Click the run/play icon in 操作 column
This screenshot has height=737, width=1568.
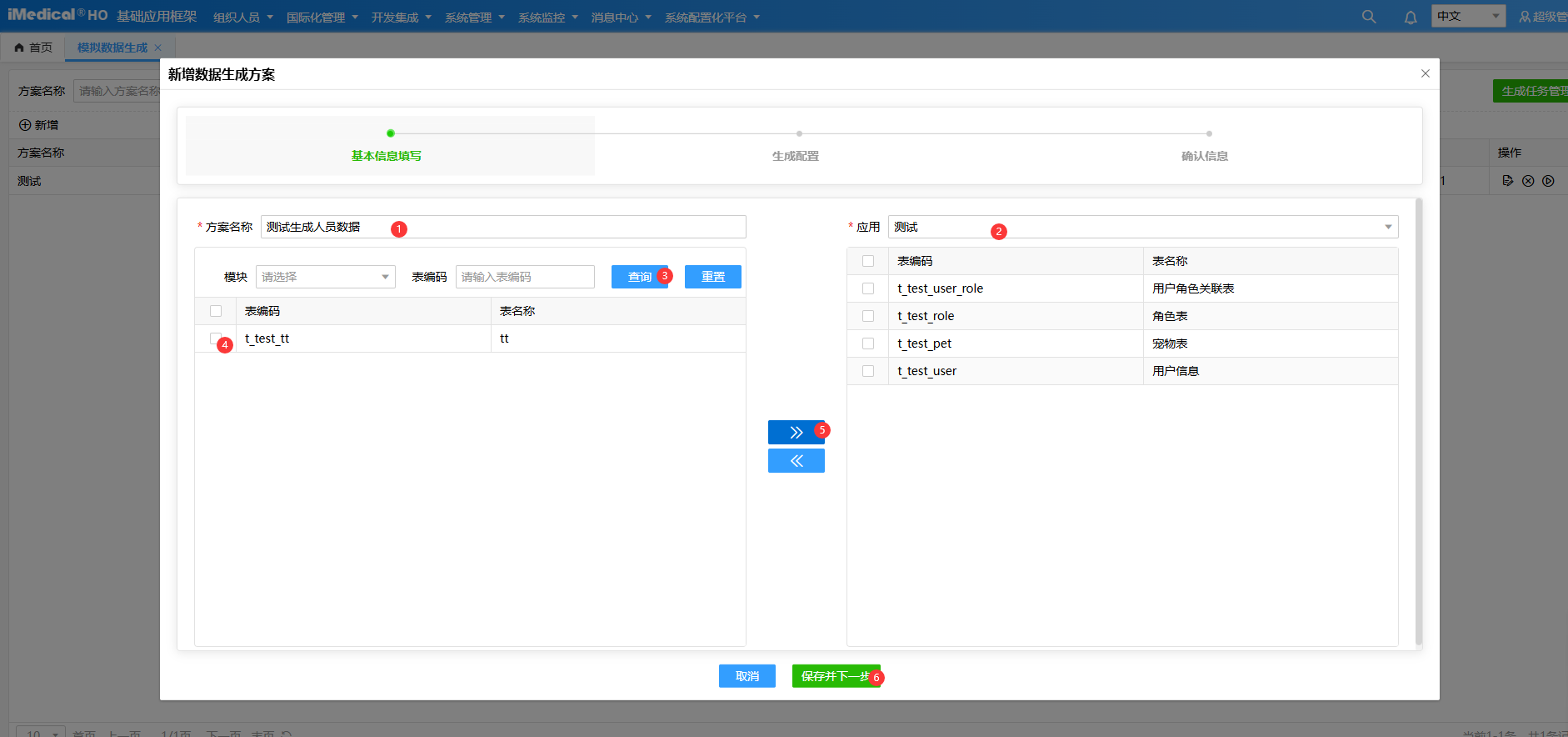click(1548, 181)
